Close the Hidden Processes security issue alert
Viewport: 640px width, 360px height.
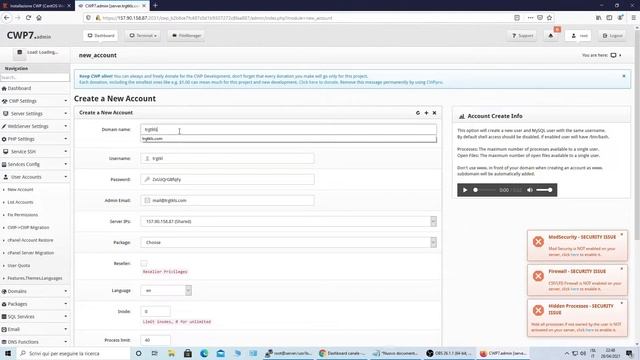pos(622,303)
